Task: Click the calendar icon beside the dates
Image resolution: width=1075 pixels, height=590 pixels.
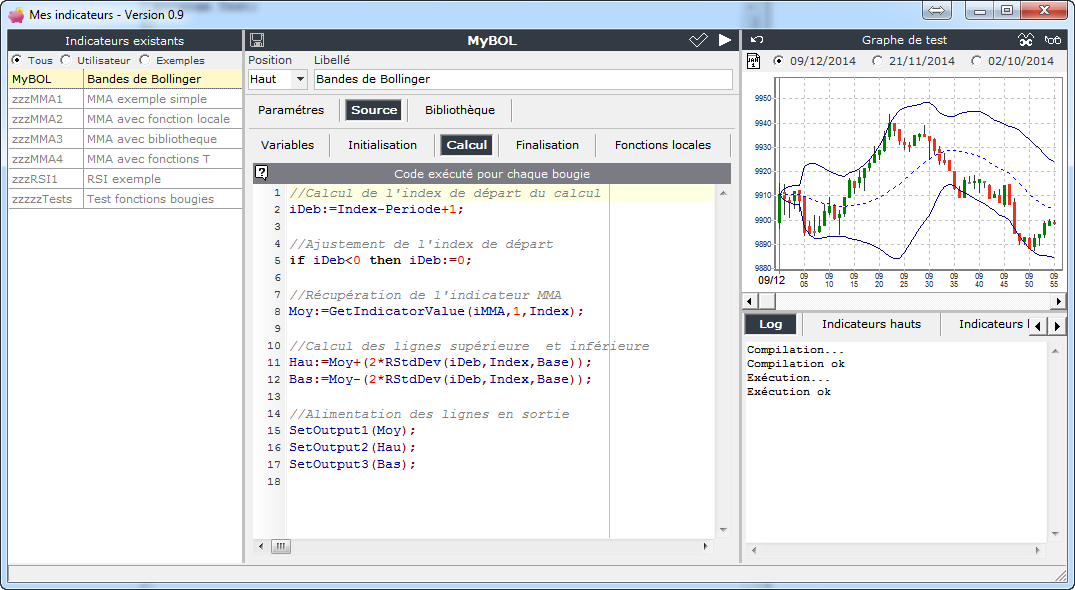Action: [x=754, y=61]
